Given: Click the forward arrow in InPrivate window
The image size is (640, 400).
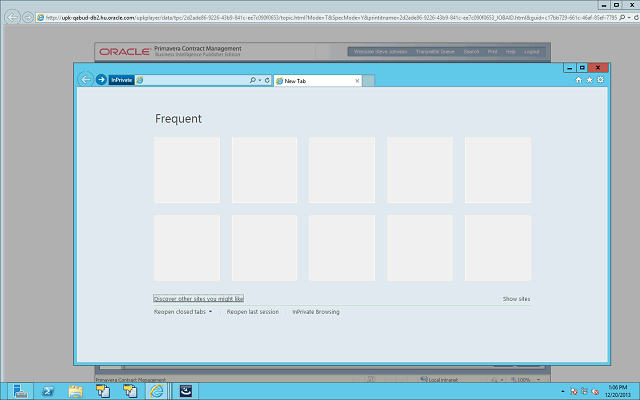Looking at the screenshot, I should (101, 80).
